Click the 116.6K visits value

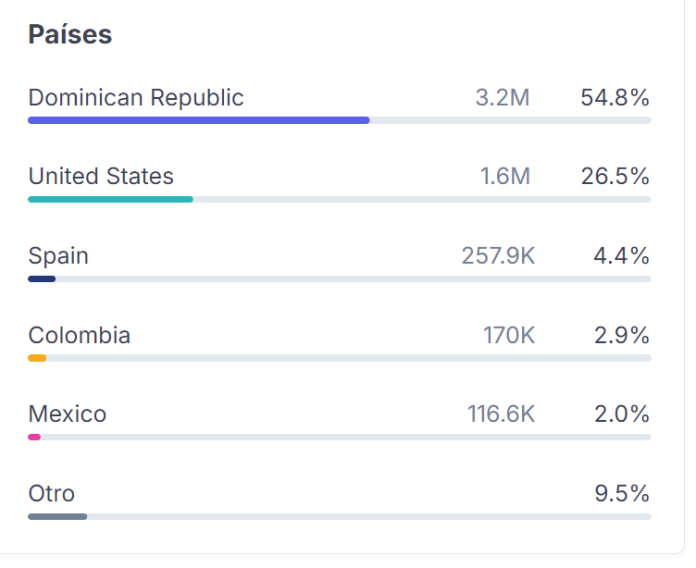click(x=501, y=414)
